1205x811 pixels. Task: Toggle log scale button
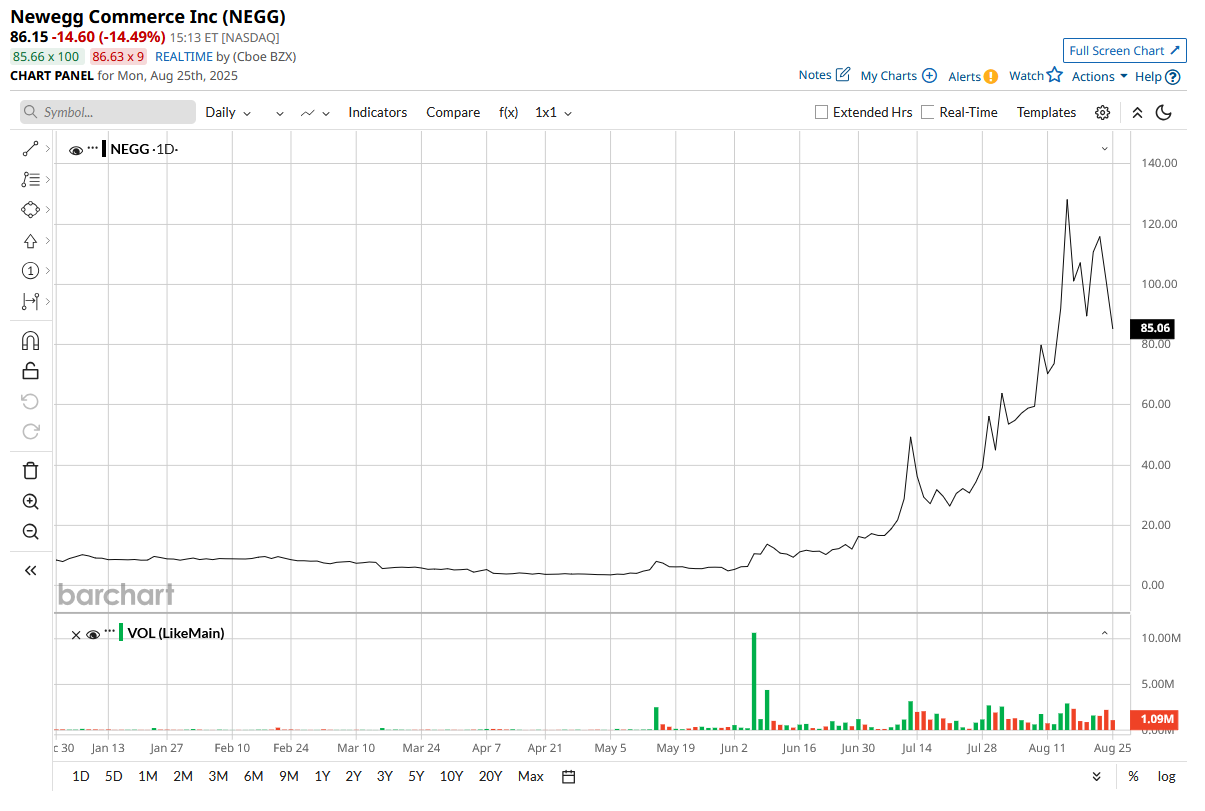click(x=1166, y=776)
